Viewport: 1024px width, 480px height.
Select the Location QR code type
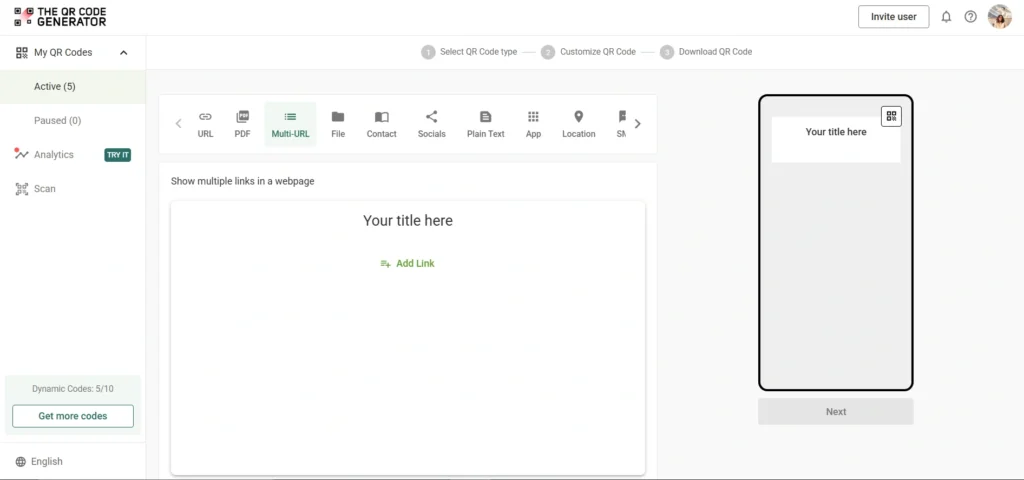coord(578,124)
